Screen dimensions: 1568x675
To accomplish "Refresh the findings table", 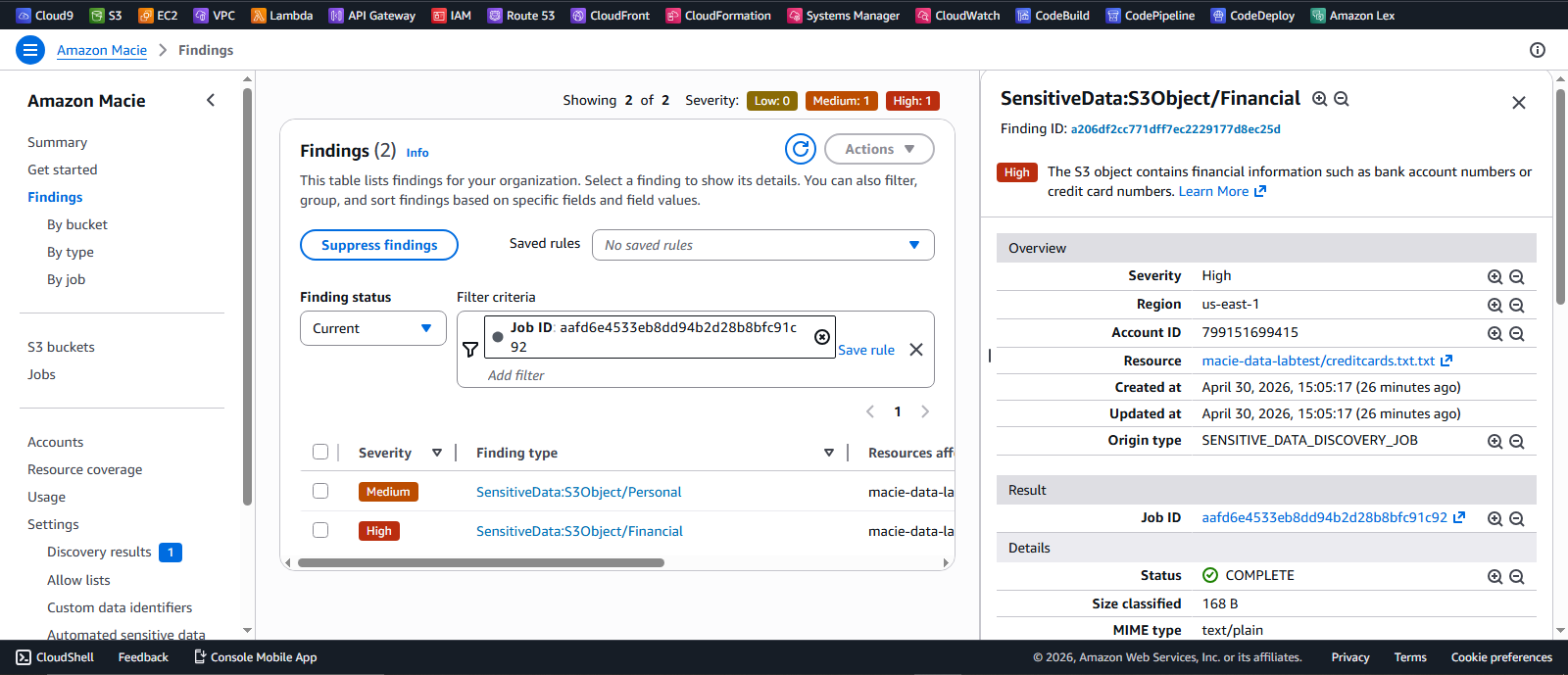I will (x=801, y=149).
